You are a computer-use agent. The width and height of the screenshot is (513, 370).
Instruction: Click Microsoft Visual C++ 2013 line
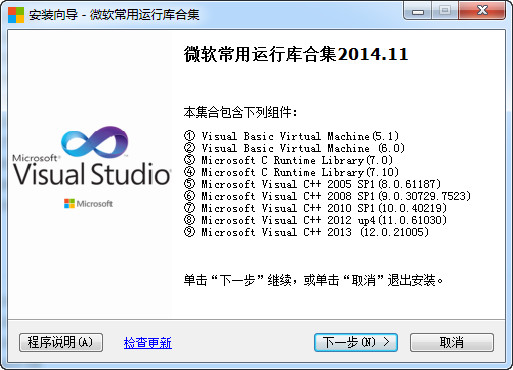[306, 232]
